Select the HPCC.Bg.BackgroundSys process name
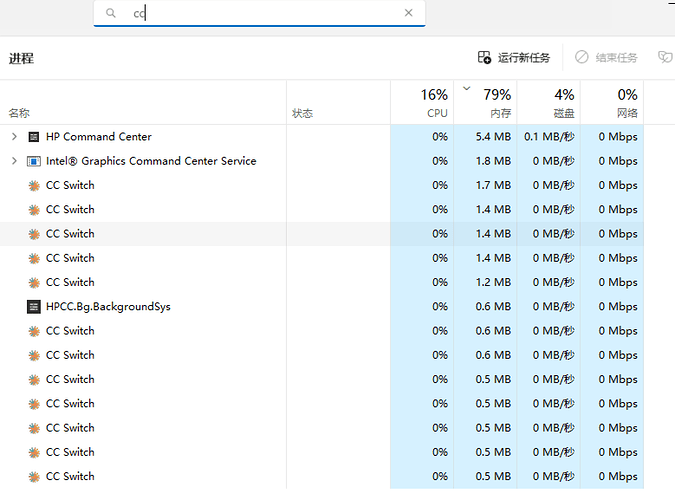This screenshot has width=675, height=500. point(108,307)
